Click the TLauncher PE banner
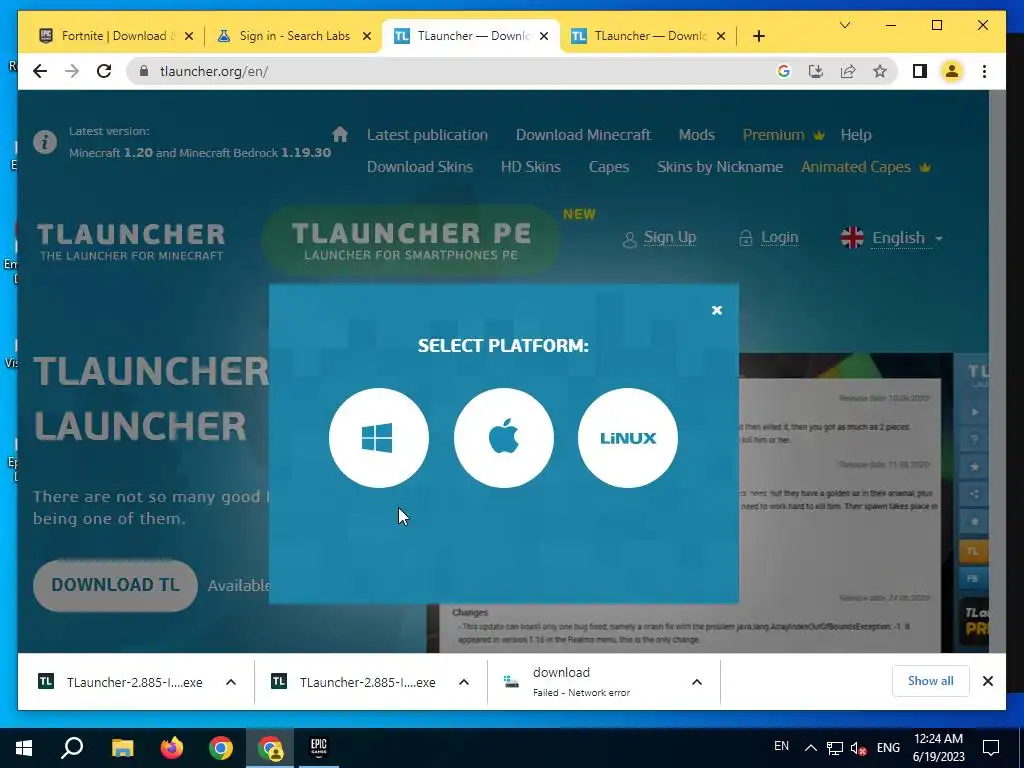Viewport: 1024px width, 768px height. tap(411, 240)
